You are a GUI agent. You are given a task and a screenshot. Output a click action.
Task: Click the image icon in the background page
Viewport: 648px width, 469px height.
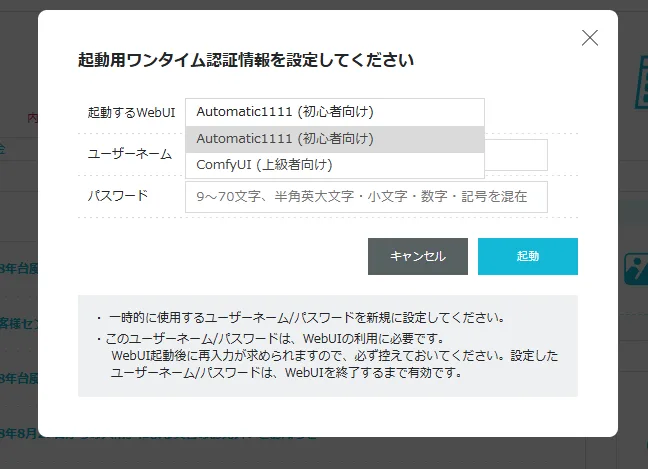point(636,269)
